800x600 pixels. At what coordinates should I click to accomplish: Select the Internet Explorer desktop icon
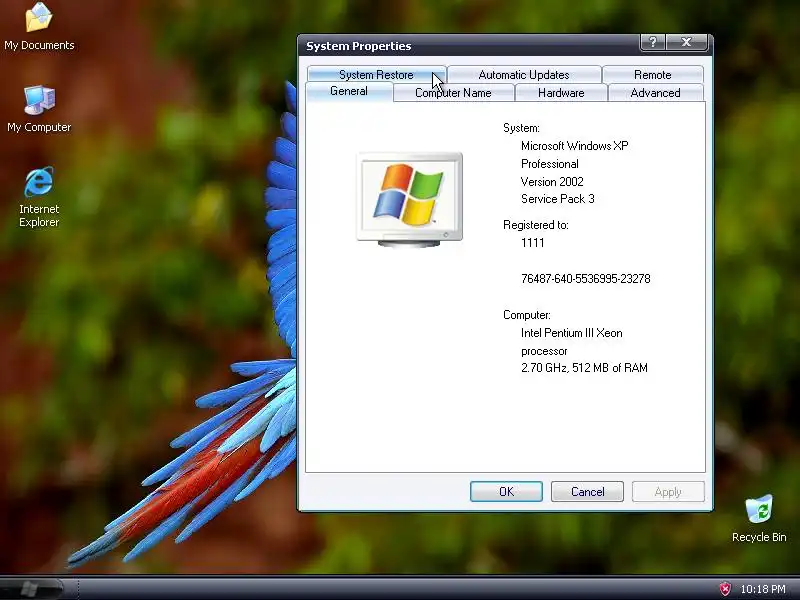pos(39,197)
